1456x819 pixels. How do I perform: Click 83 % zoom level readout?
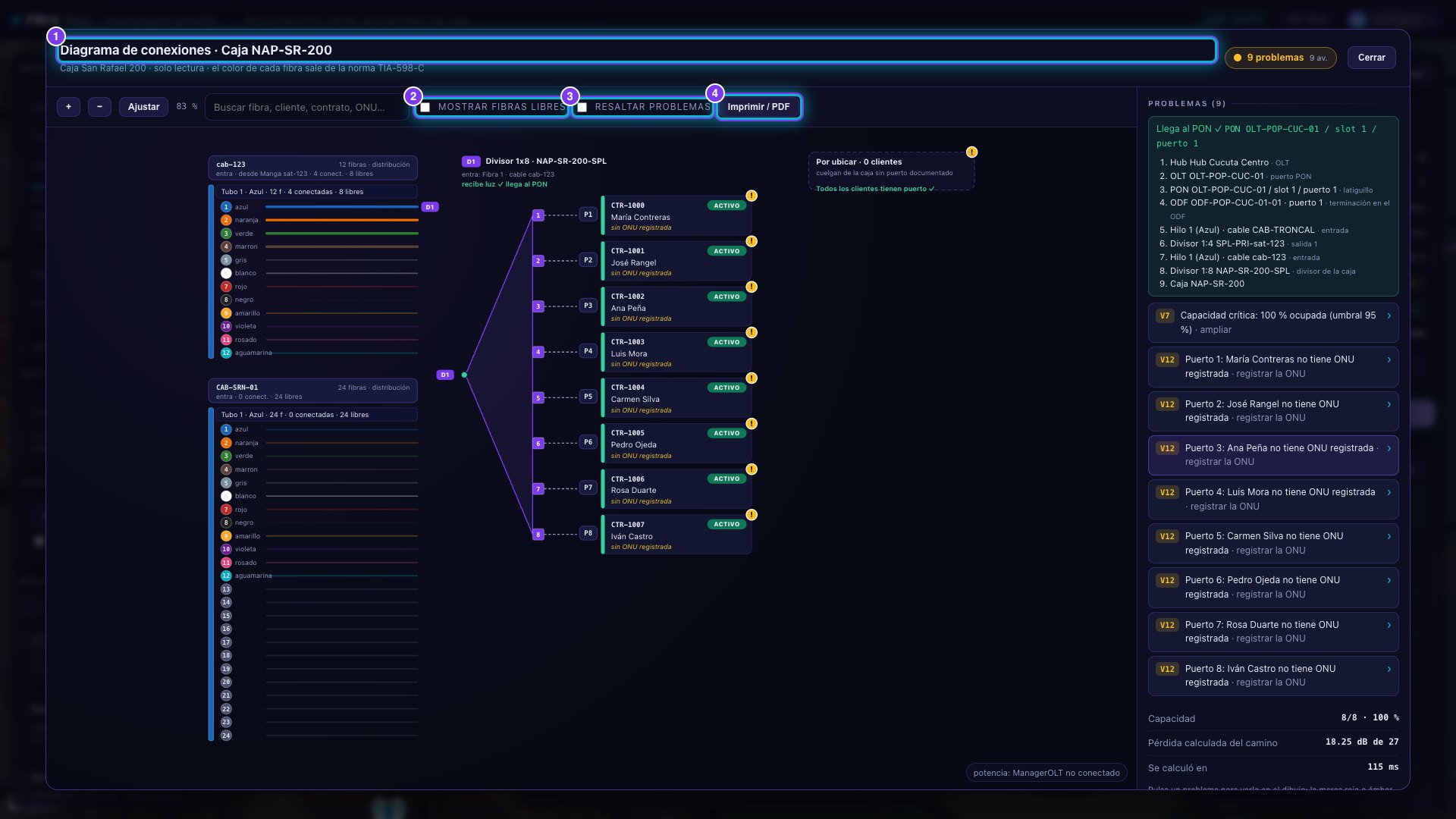[187, 107]
